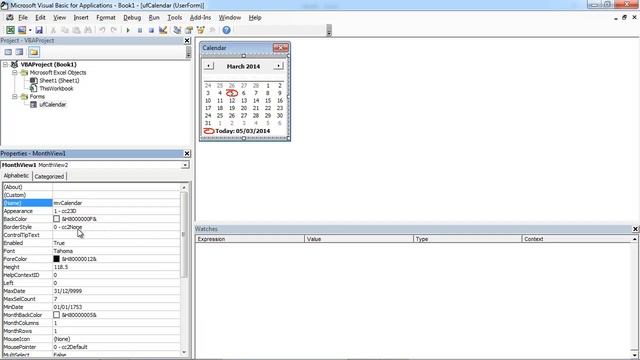Click the View Code icon in Project pane
Screen dimensions: 640x360
(8, 52)
